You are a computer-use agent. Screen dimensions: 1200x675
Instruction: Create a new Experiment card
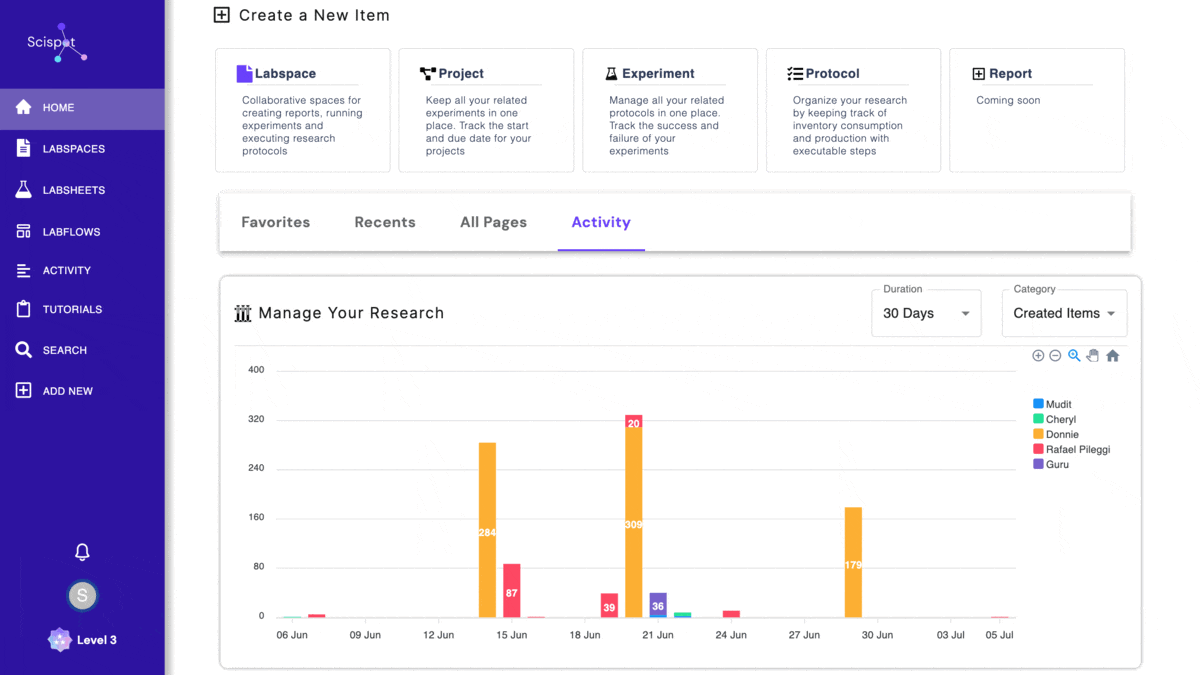(669, 110)
